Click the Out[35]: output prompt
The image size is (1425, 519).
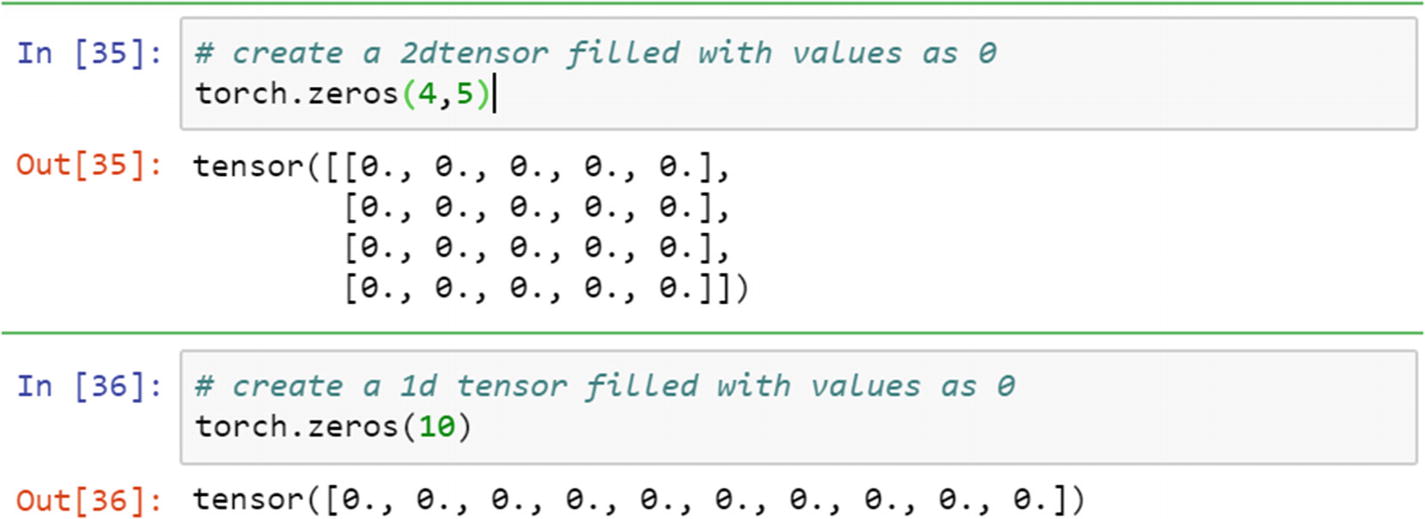coord(88,166)
